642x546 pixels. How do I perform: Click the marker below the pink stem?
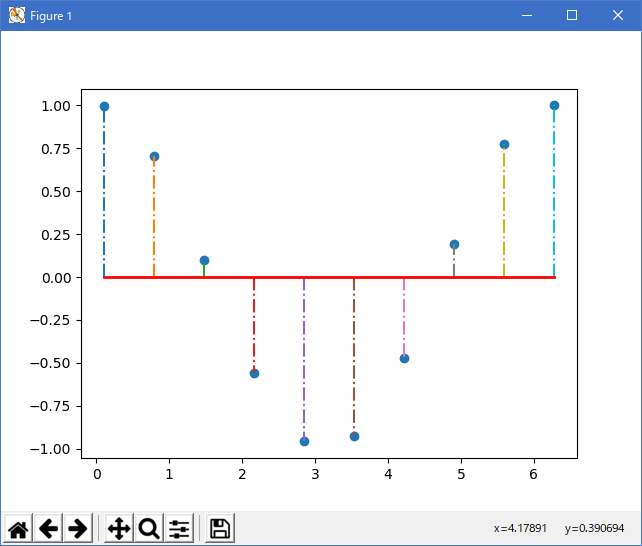pyautogui.click(x=405, y=359)
